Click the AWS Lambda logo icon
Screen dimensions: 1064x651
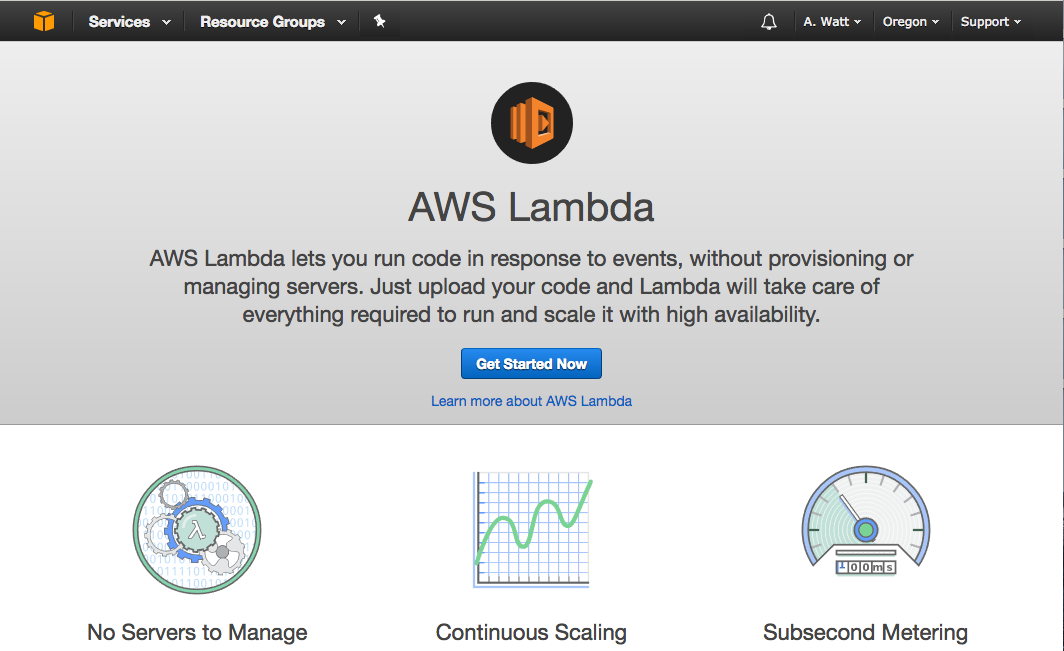pyautogui.click(x=531, y=123)
